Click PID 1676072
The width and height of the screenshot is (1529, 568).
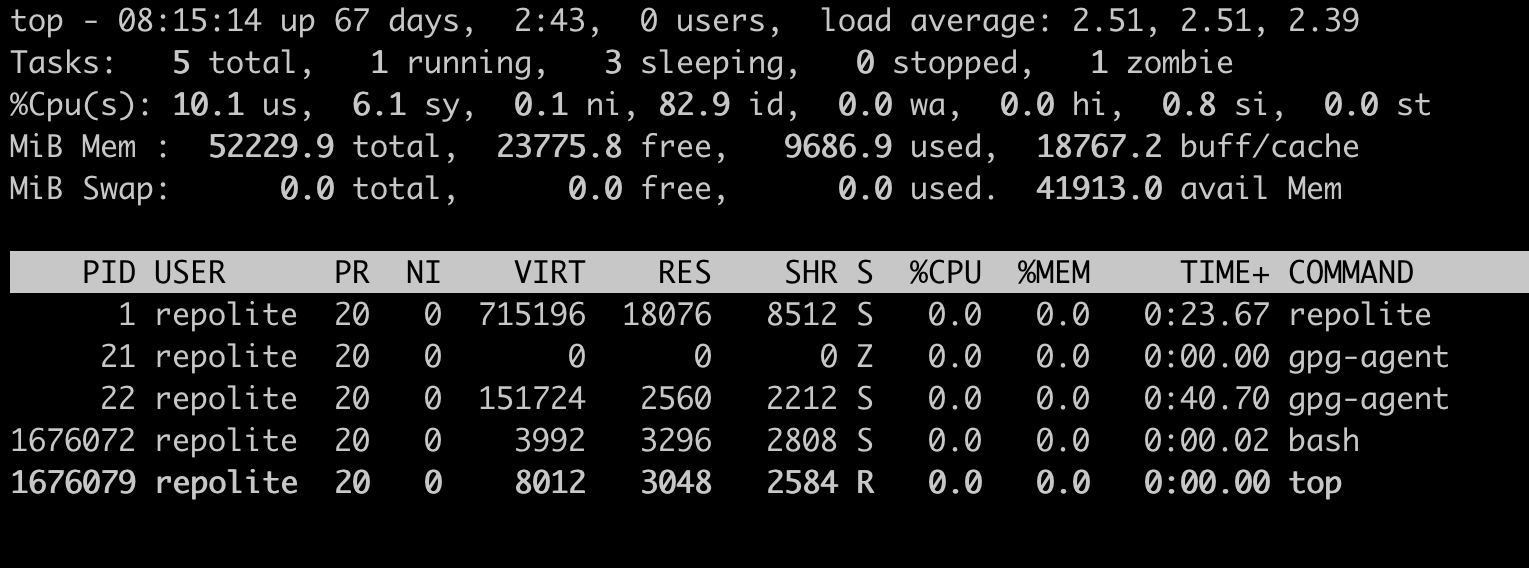point(73,441)
